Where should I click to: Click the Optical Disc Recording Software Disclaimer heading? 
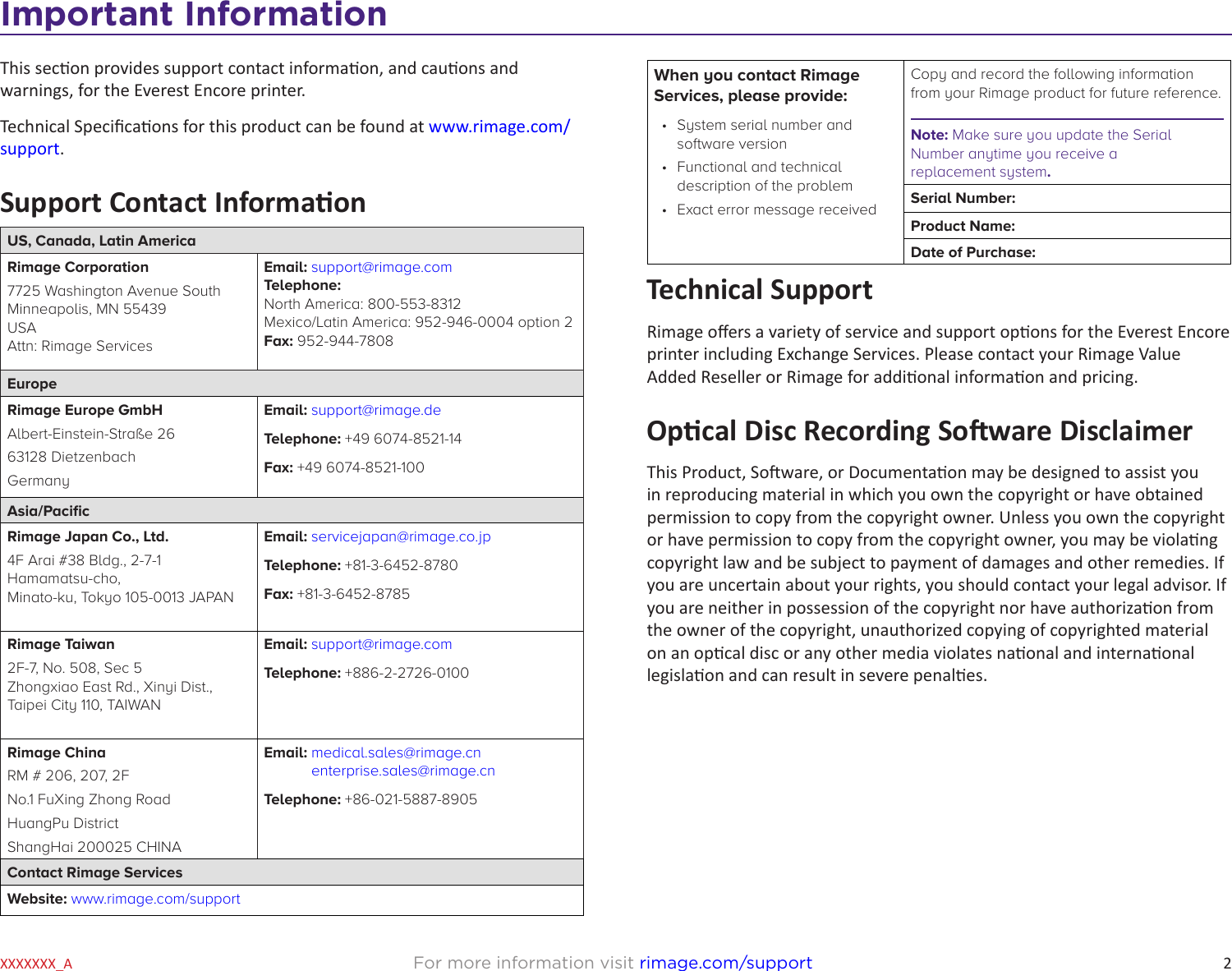pos(919,431)
